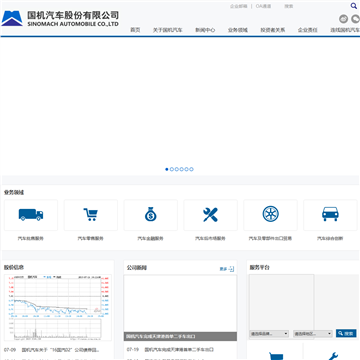Open the 07-19 Tianjin port news link
The width and height of the screenshot is (360, 360).
click(x=179, y=350)
